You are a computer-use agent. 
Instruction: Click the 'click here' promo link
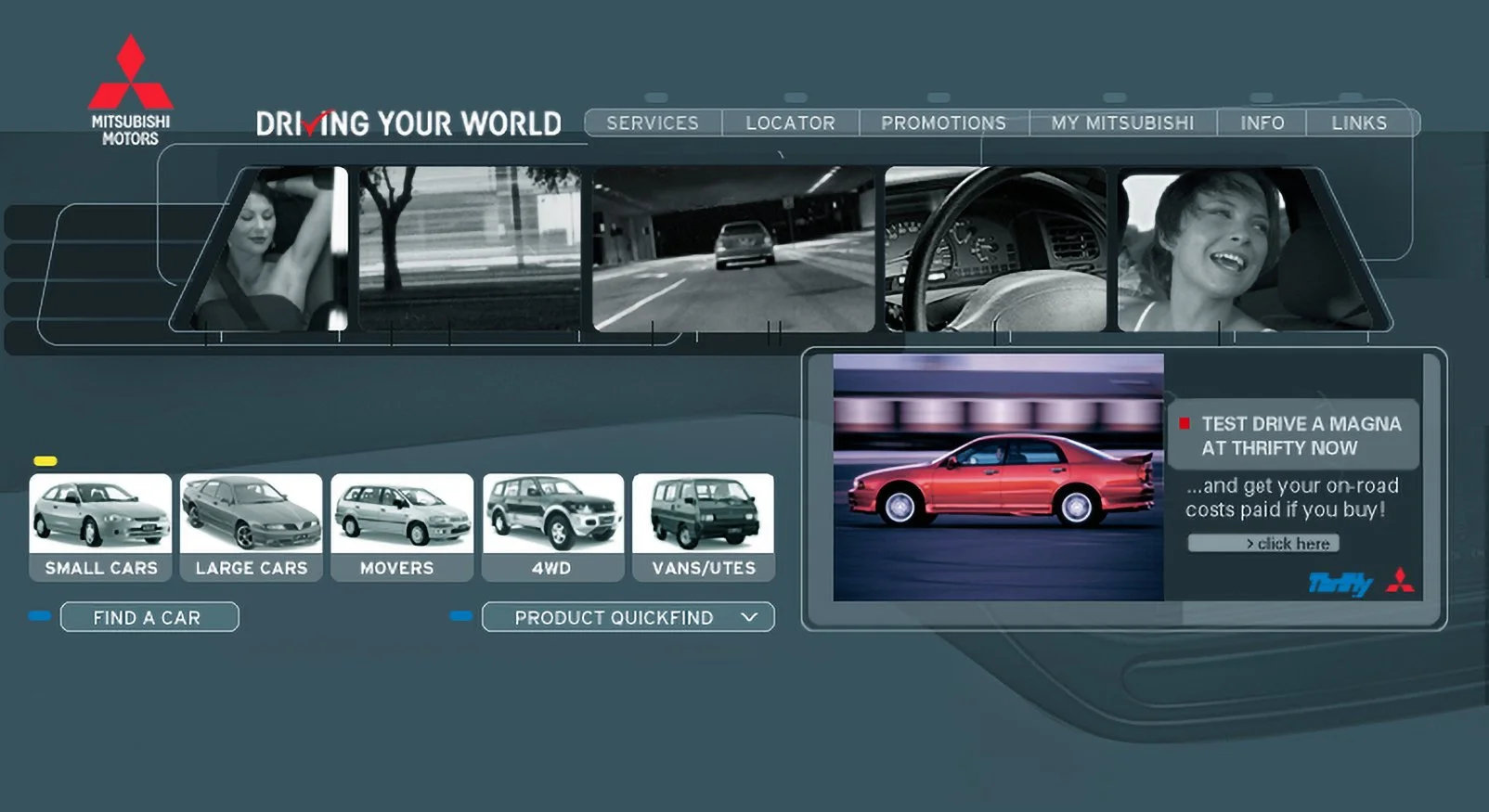[1263, 543]
